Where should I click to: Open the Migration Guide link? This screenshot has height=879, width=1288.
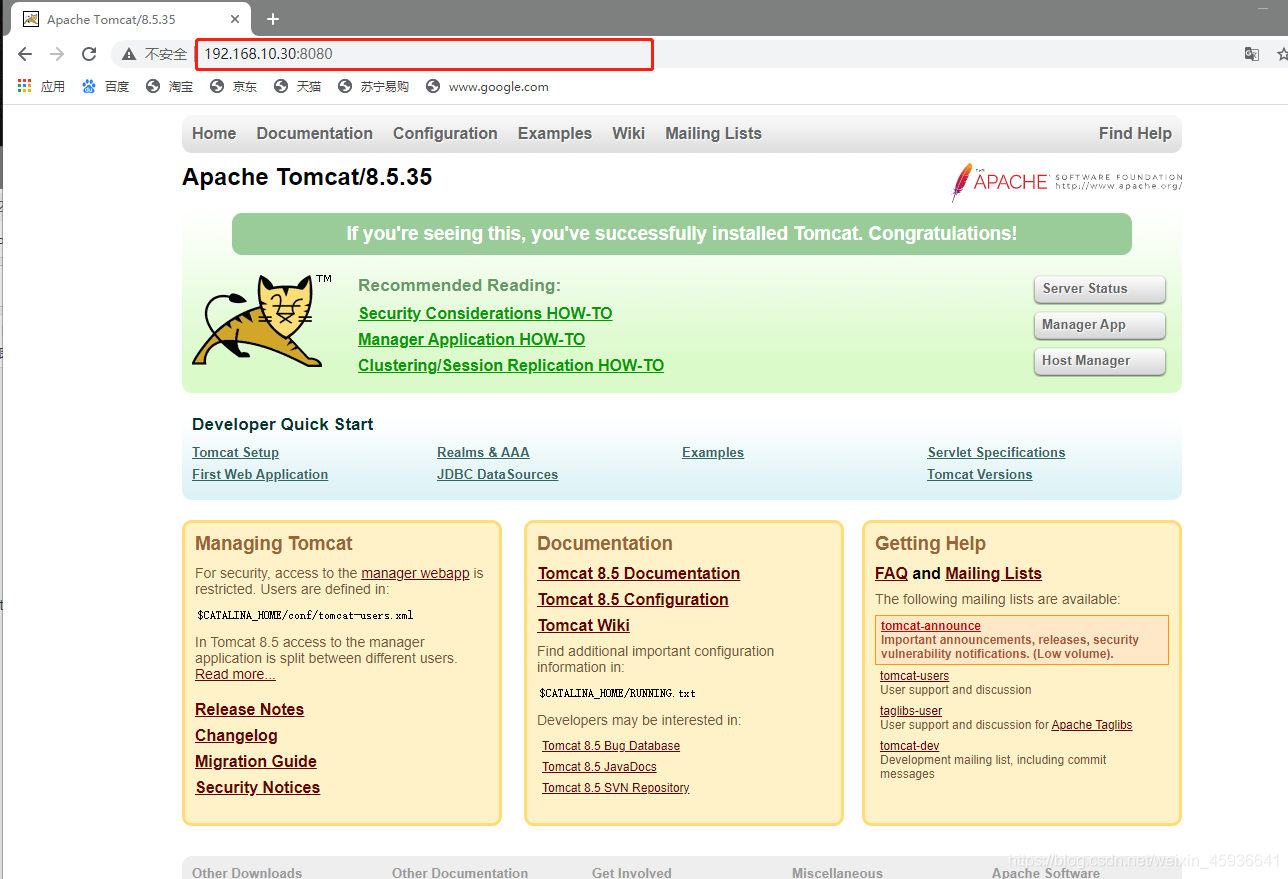pyautogui.click(x=256, y=761)
